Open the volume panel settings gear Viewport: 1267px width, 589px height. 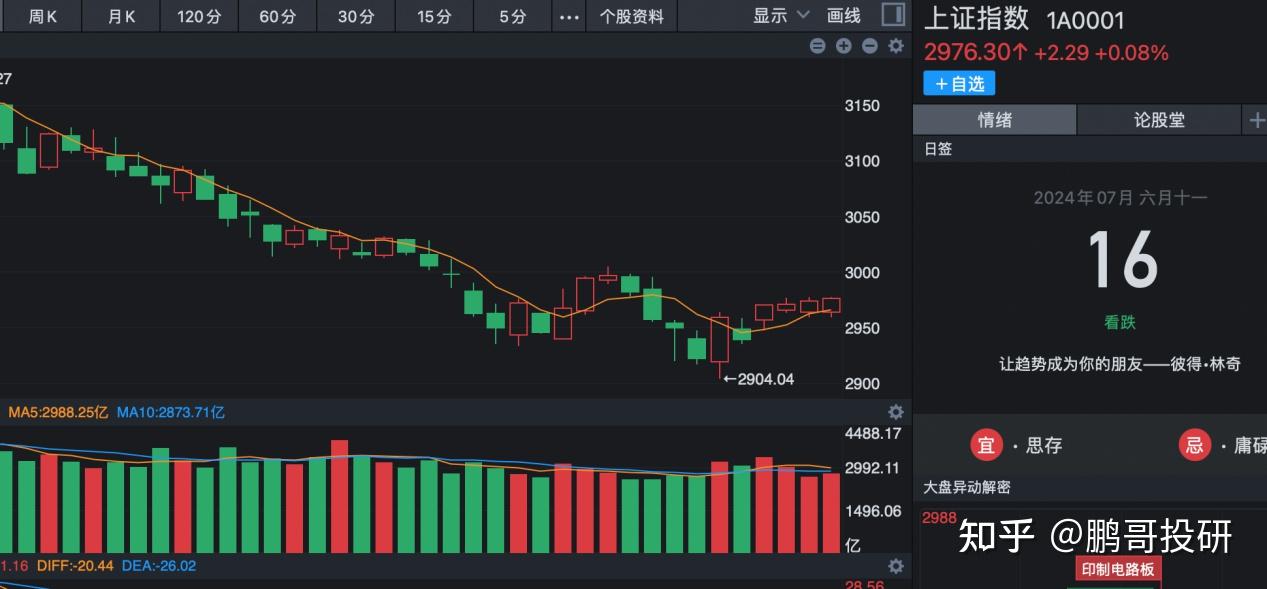[x=895, y=412]
